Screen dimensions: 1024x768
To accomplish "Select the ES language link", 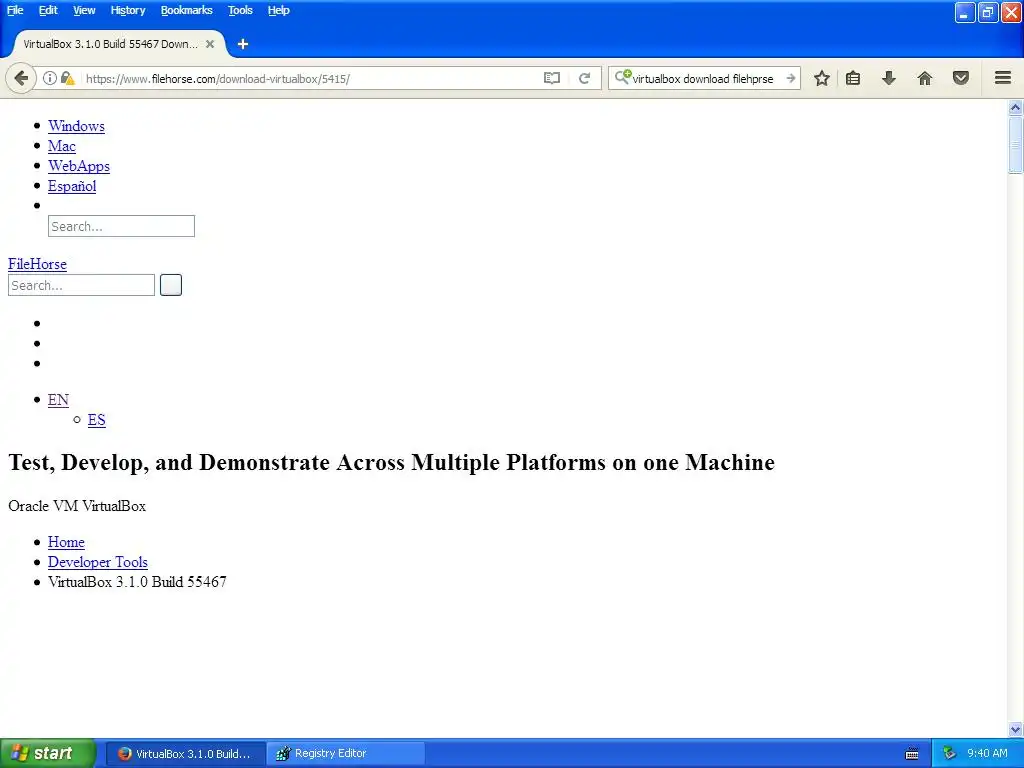I will (x=97, y=420).
